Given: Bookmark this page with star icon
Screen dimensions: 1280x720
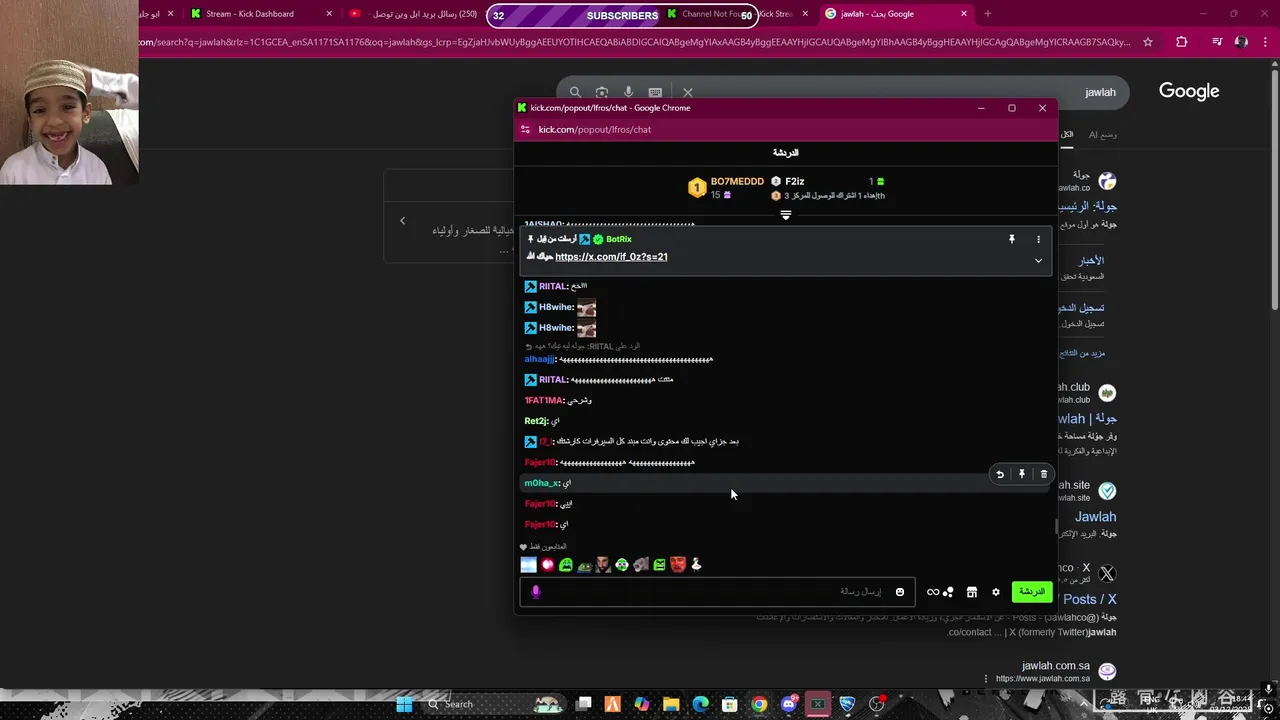Looking at the screenshot, I should (x=1148, y=42).
